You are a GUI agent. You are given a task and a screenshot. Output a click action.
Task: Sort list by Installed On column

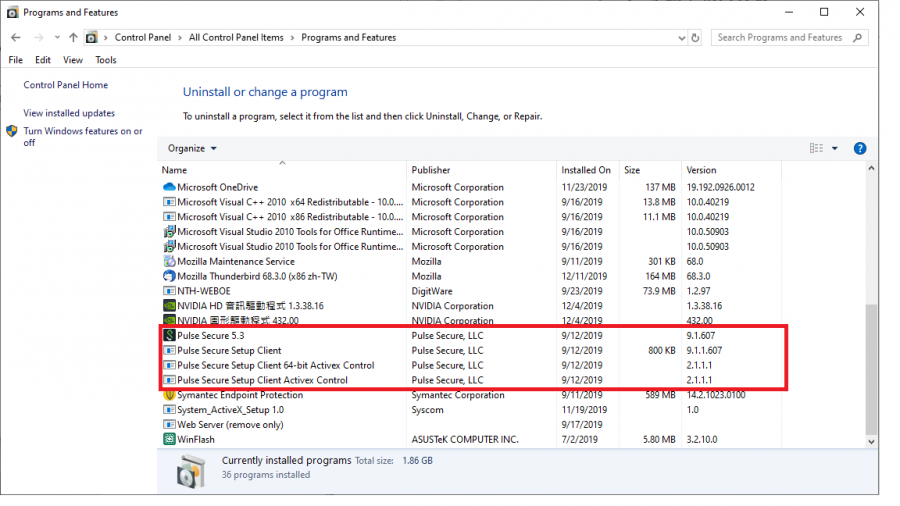586,170
